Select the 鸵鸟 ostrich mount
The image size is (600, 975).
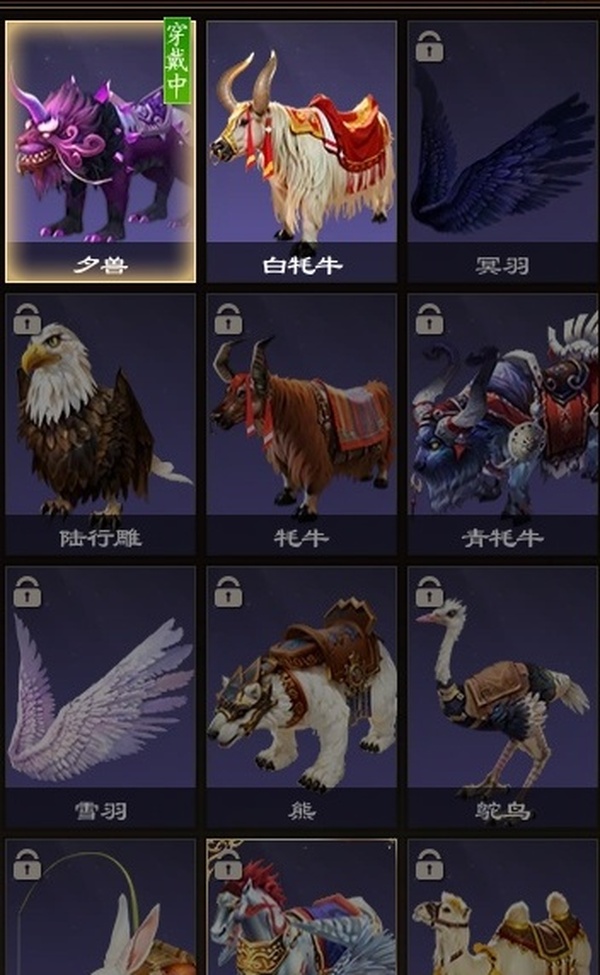pyautogui.click(x=502, y=696)
